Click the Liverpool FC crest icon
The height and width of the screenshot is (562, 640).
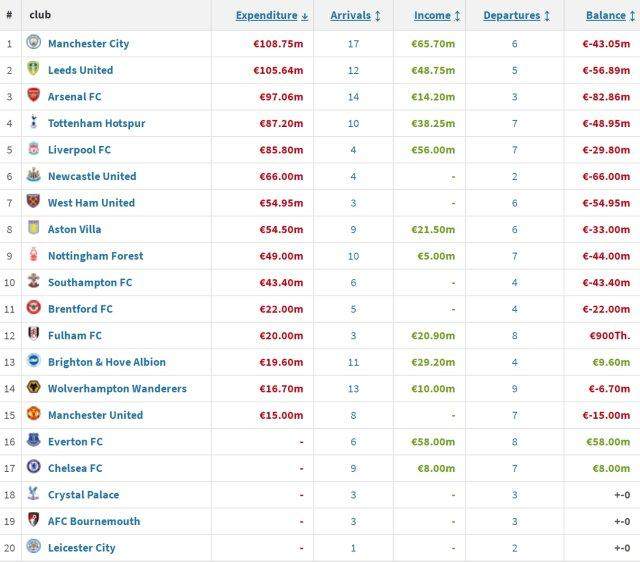tap(33, 150)
